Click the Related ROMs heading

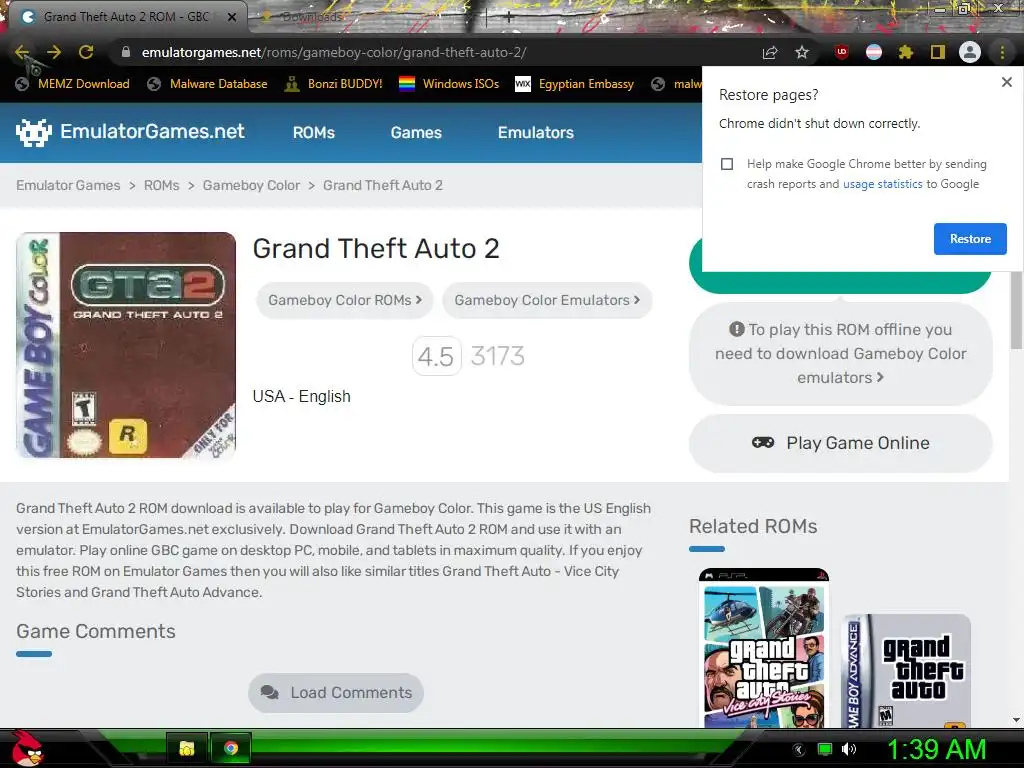click(753, 526)
